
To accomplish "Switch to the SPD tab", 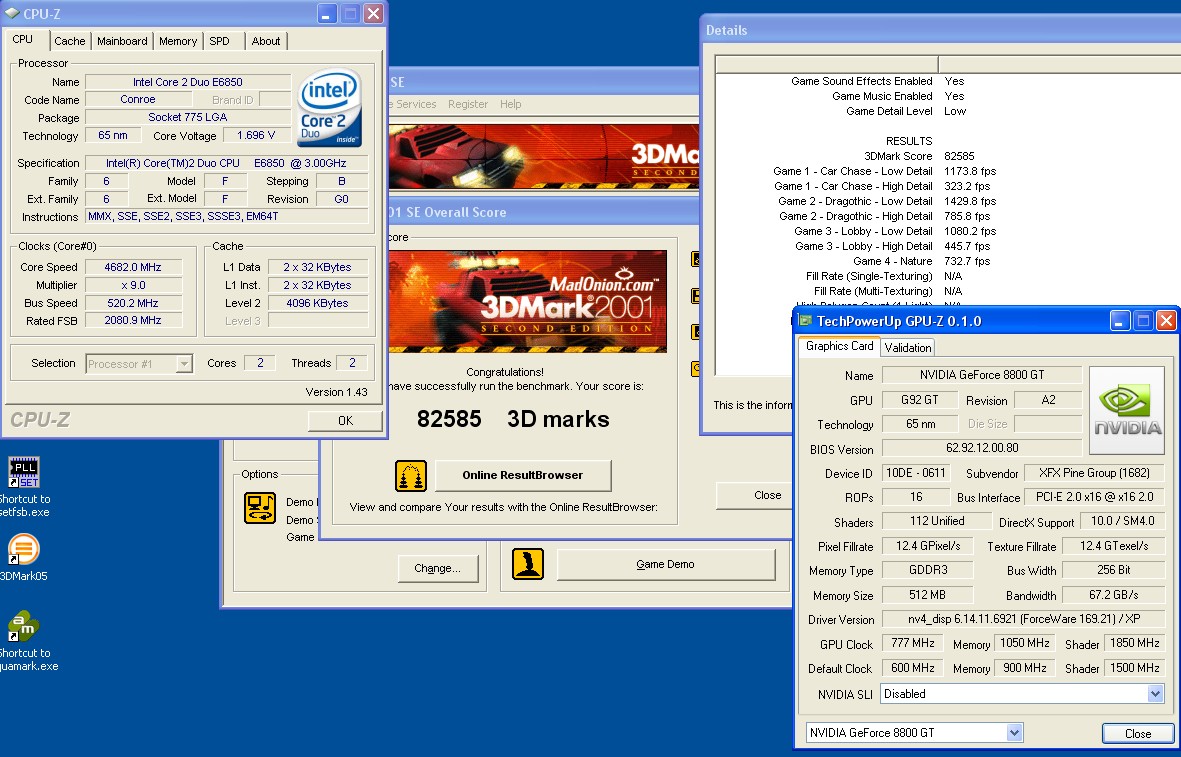I will pos(219,41).
